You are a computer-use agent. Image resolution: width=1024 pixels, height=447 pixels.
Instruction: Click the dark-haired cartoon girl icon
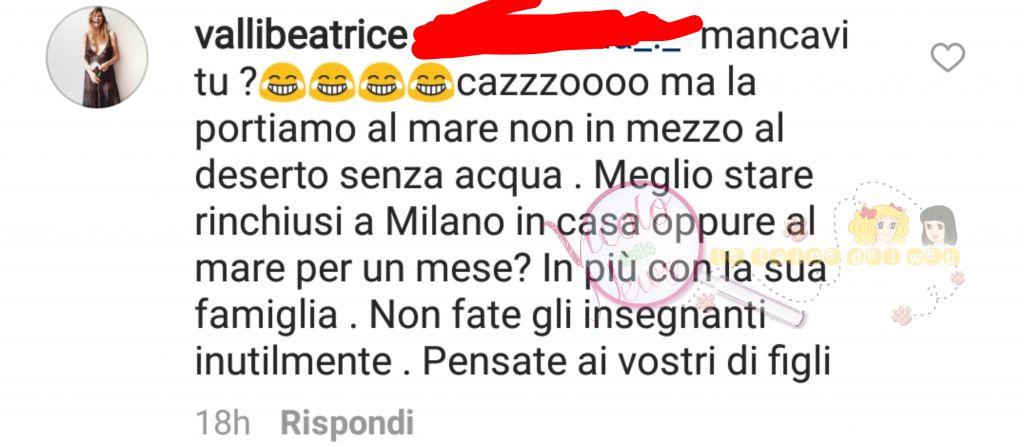(938, 225)
